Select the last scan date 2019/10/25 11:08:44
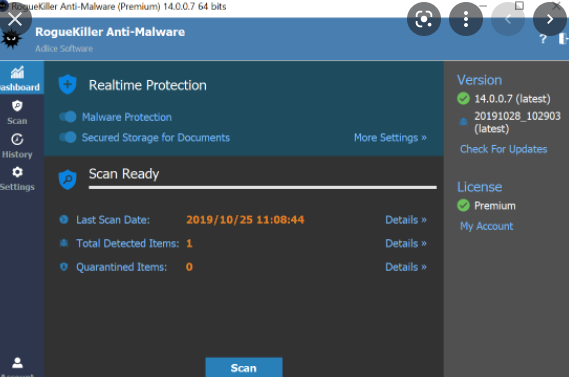This screenshot has width=569, height=377. (x=245, y=220)
